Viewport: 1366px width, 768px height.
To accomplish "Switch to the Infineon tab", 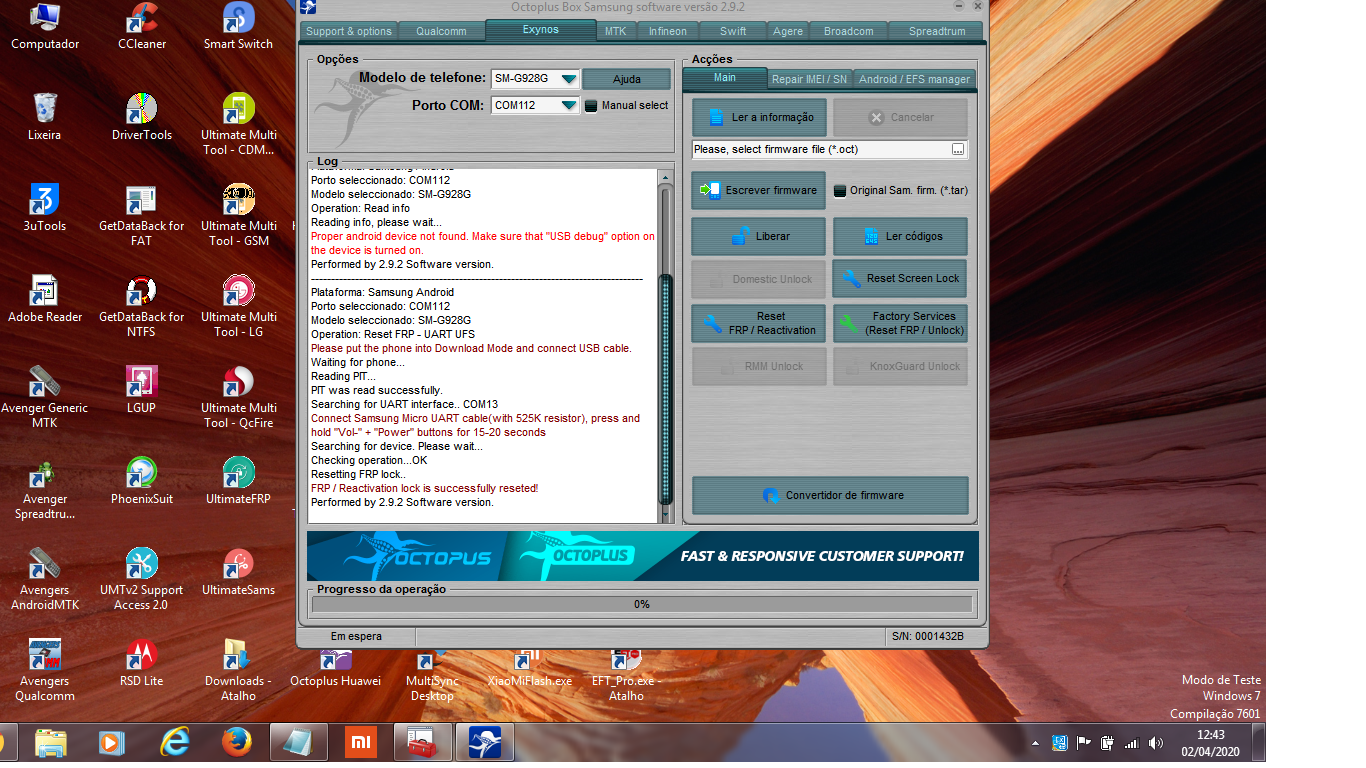I will (x=668, y=31).
